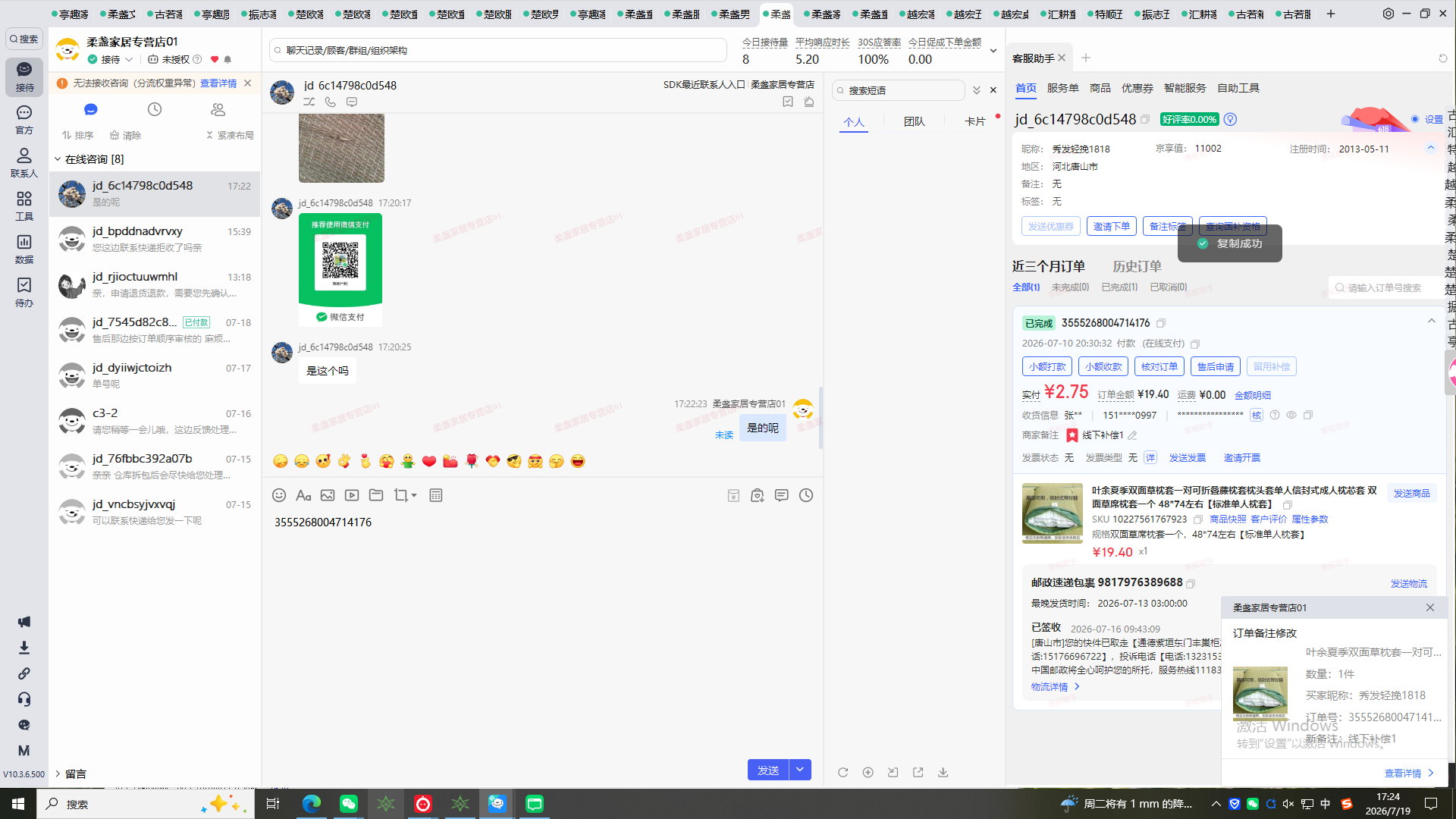Toggle the red heart icon beside 未授权
The width and height of the screenshot is (1456, 819).
click(x=215, y=59)
